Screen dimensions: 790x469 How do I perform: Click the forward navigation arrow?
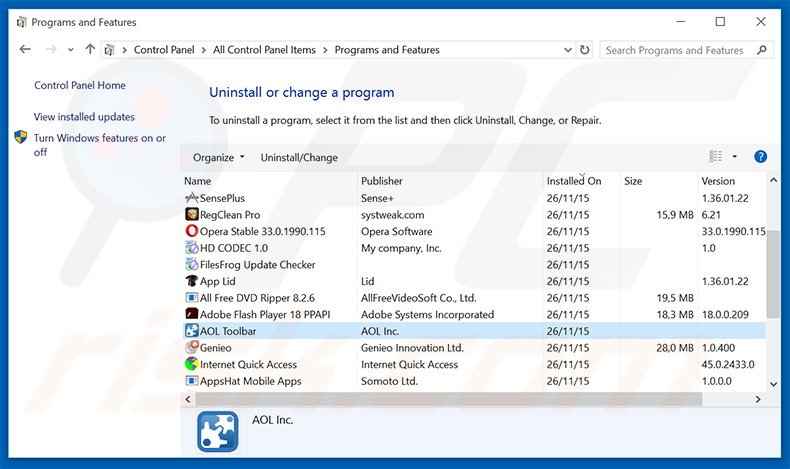tap(51, 49)
